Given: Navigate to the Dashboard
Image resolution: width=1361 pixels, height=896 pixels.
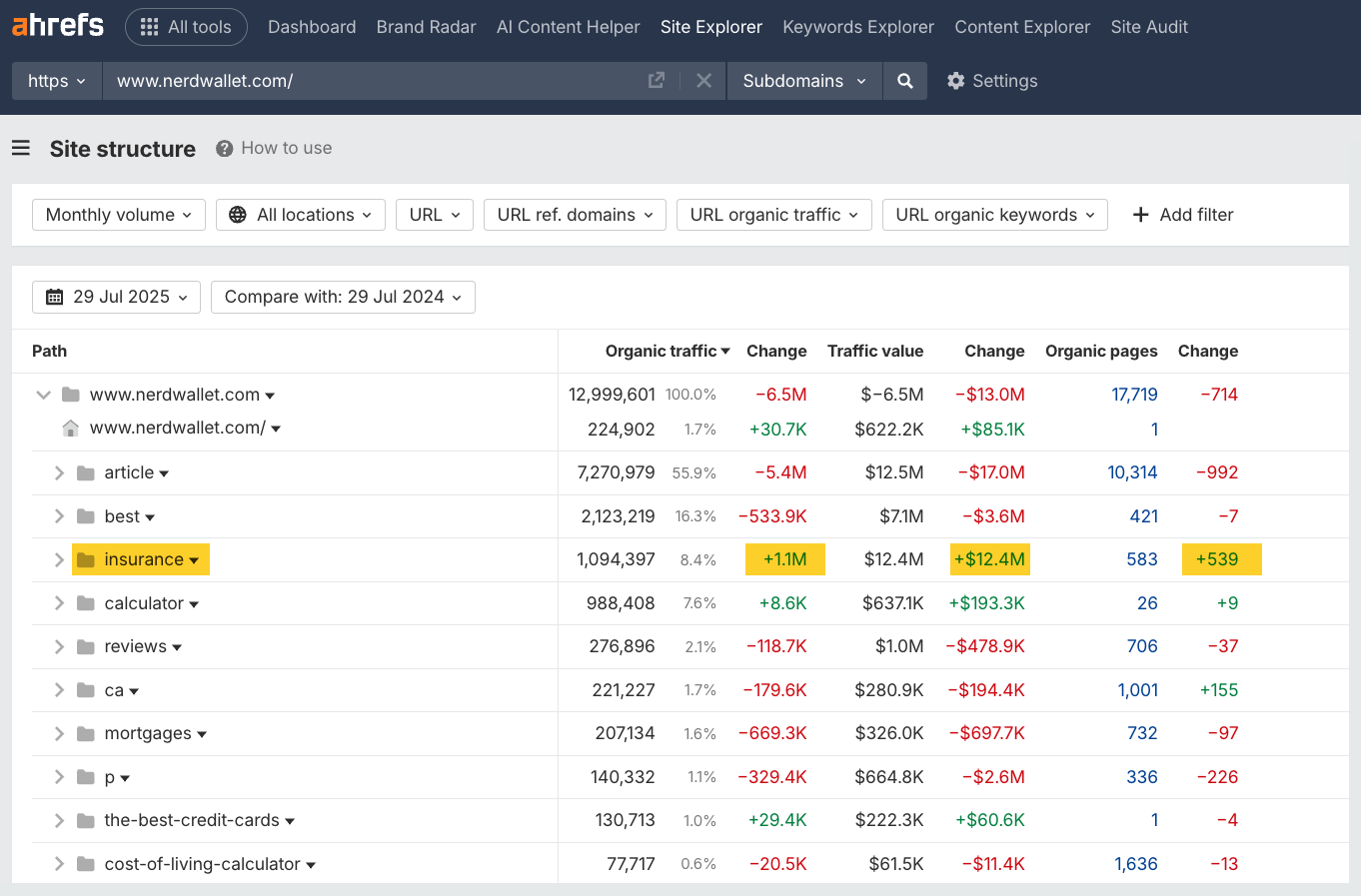Looking at the screenshot, I should (312, 27).
